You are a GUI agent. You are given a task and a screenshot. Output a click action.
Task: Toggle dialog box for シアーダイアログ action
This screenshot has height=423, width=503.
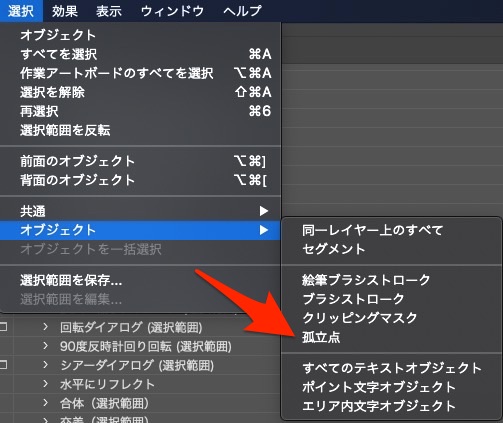pos(3,365)
